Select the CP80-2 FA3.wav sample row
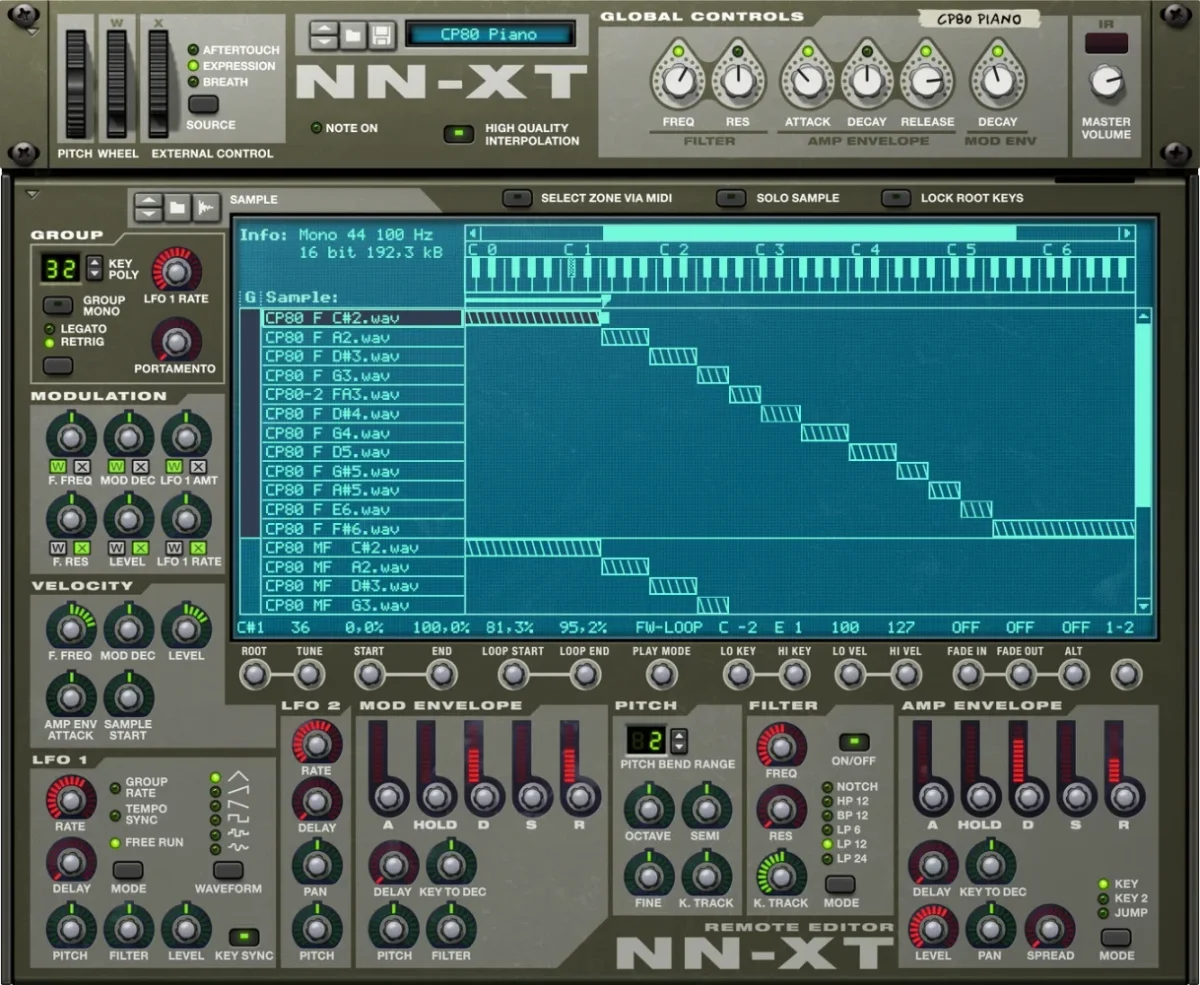 (x=362, y=394)
